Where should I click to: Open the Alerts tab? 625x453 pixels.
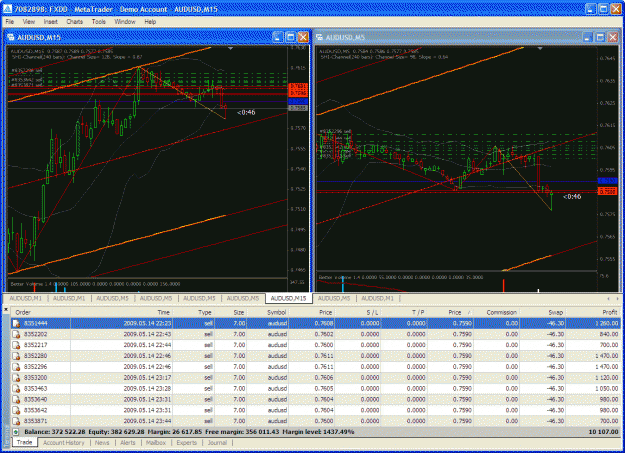pyautogui.click(x=128, y=443)
